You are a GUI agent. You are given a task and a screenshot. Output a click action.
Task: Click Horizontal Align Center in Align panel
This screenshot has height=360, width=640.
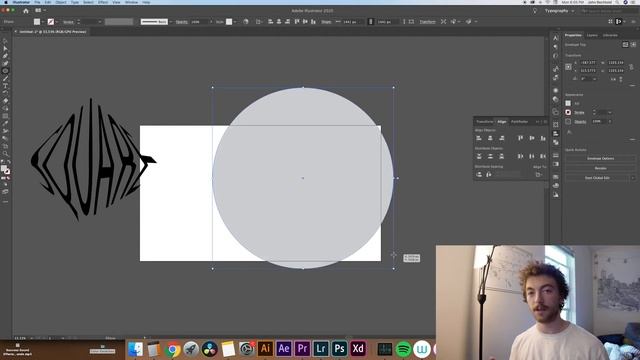[x=490, y=138]
